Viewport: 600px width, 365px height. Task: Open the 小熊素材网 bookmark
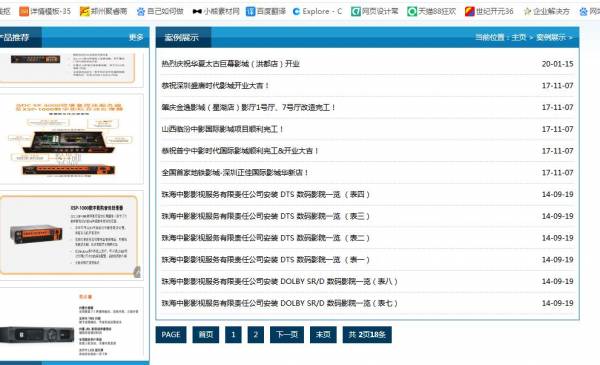[216, 11]
